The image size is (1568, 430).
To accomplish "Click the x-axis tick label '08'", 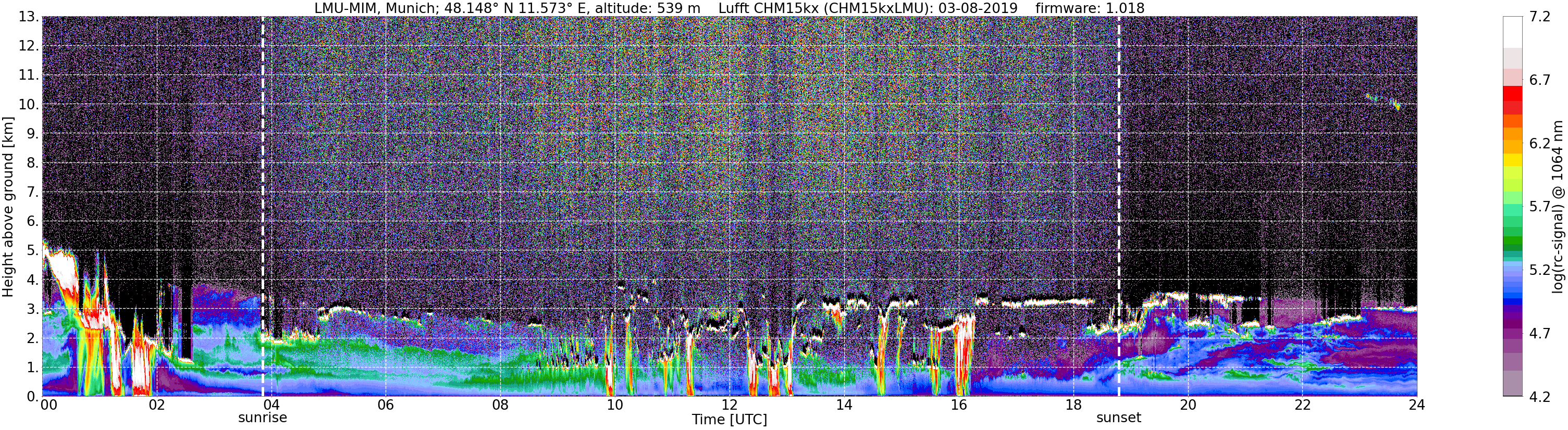I will pos(500,405).
